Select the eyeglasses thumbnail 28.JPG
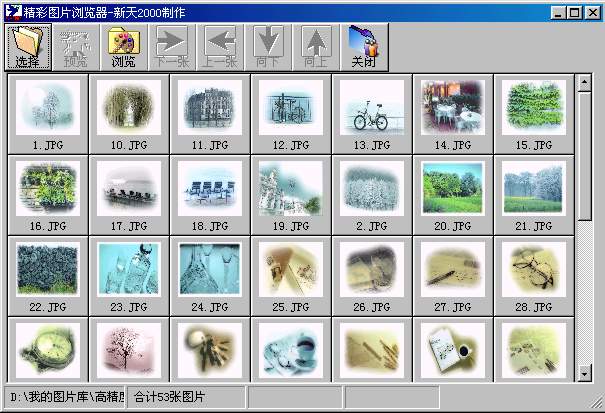 tap(534, 269)
